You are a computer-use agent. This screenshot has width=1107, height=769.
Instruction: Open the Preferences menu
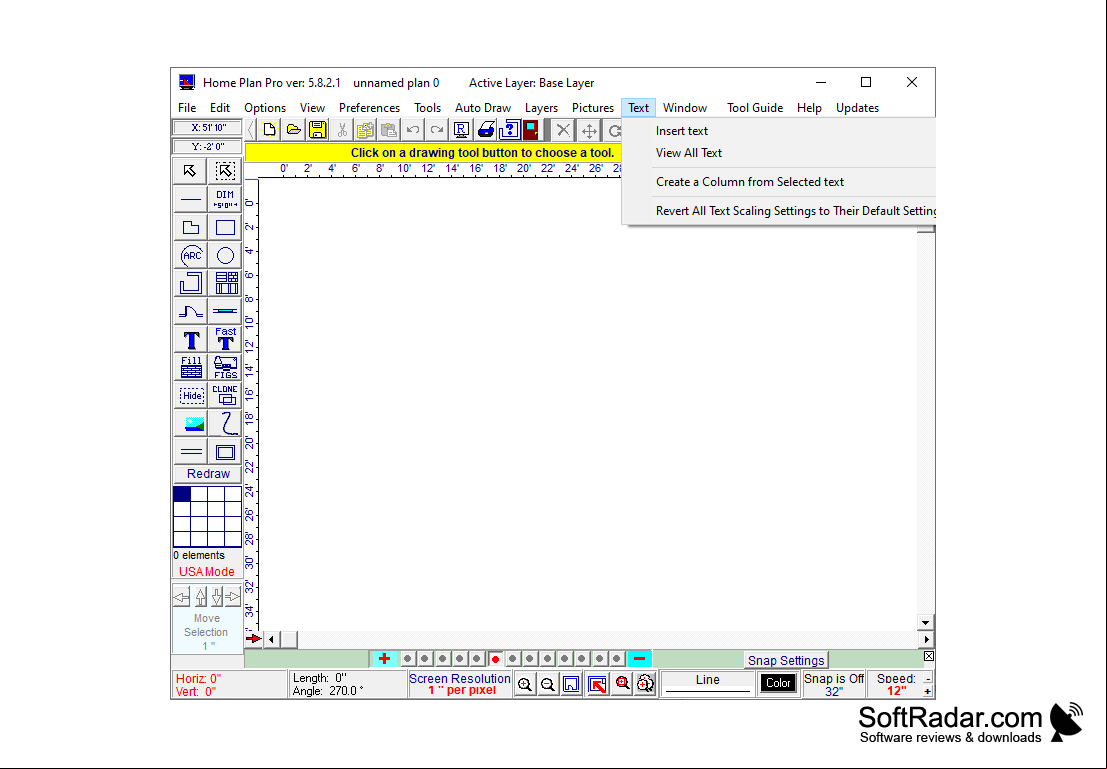point(369,108)
